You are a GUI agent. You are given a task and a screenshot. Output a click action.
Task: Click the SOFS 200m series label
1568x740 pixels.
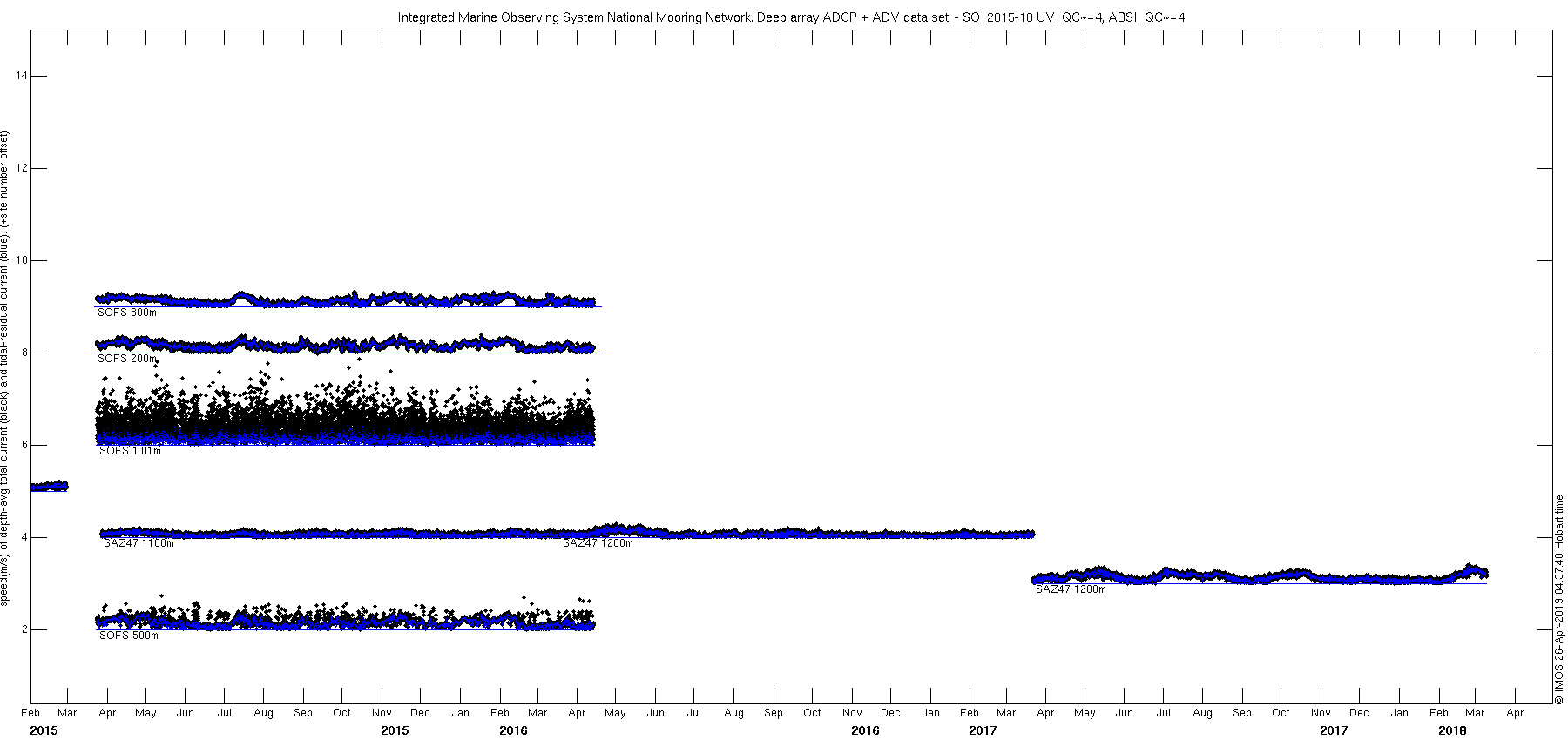click(x=127, y=359)
